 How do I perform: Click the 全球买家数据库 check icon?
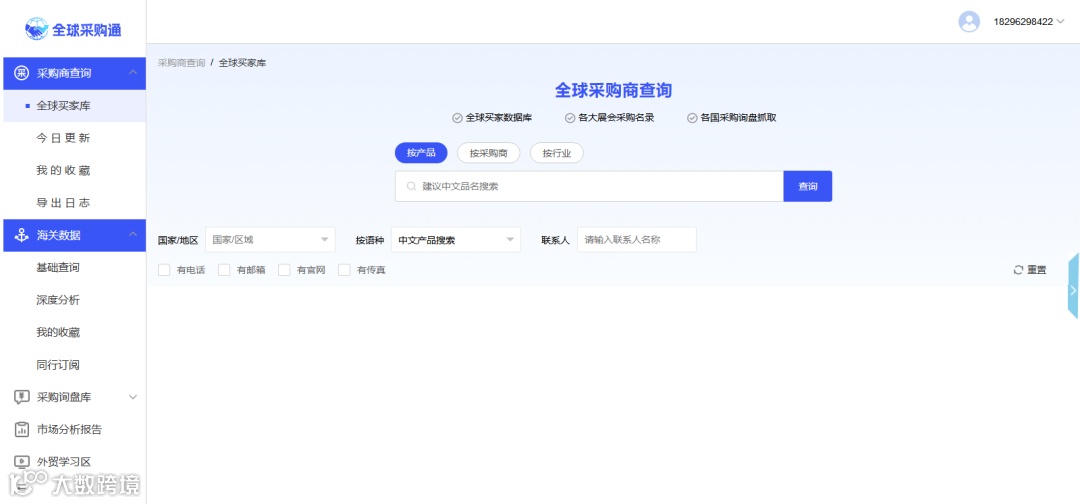coord(457,118)
